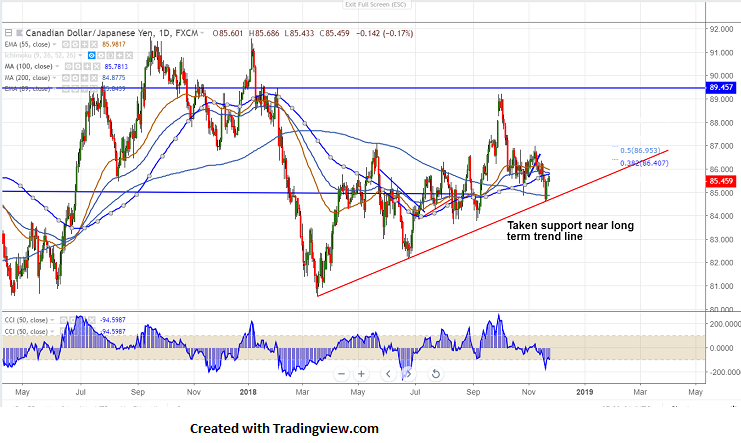Click the 0.5(86.953) Fibonacci level label
This screenshot has width=741, height=443.
(x=640, y=150)
